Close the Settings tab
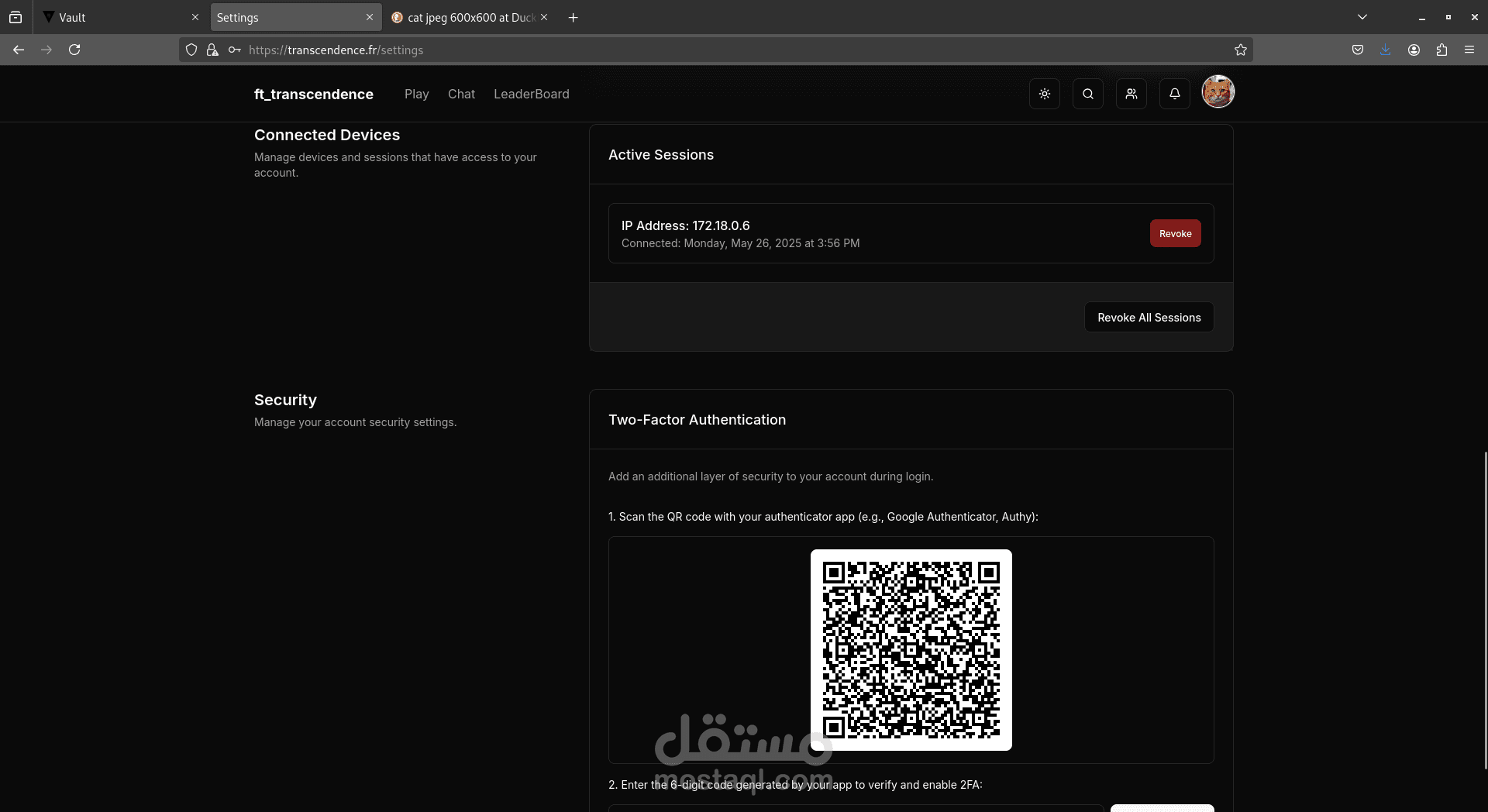 [x=370, y=17]
